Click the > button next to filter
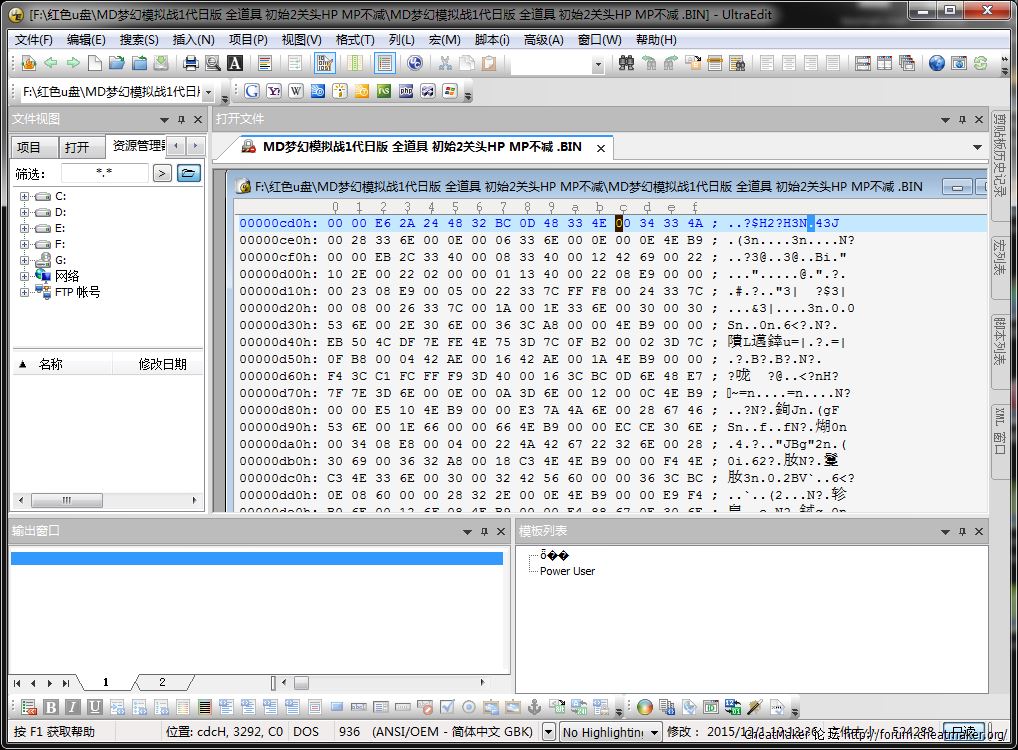1018x750 pixels. tap(162, 173)
